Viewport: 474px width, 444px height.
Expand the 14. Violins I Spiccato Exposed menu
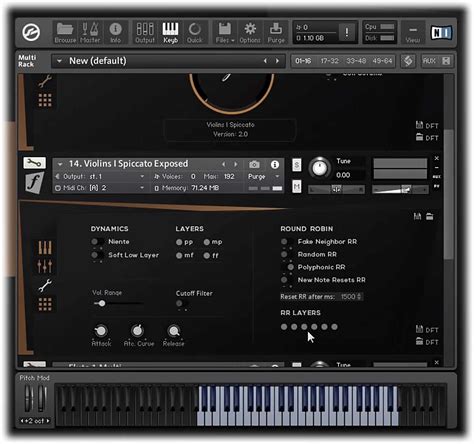[60, 164]
